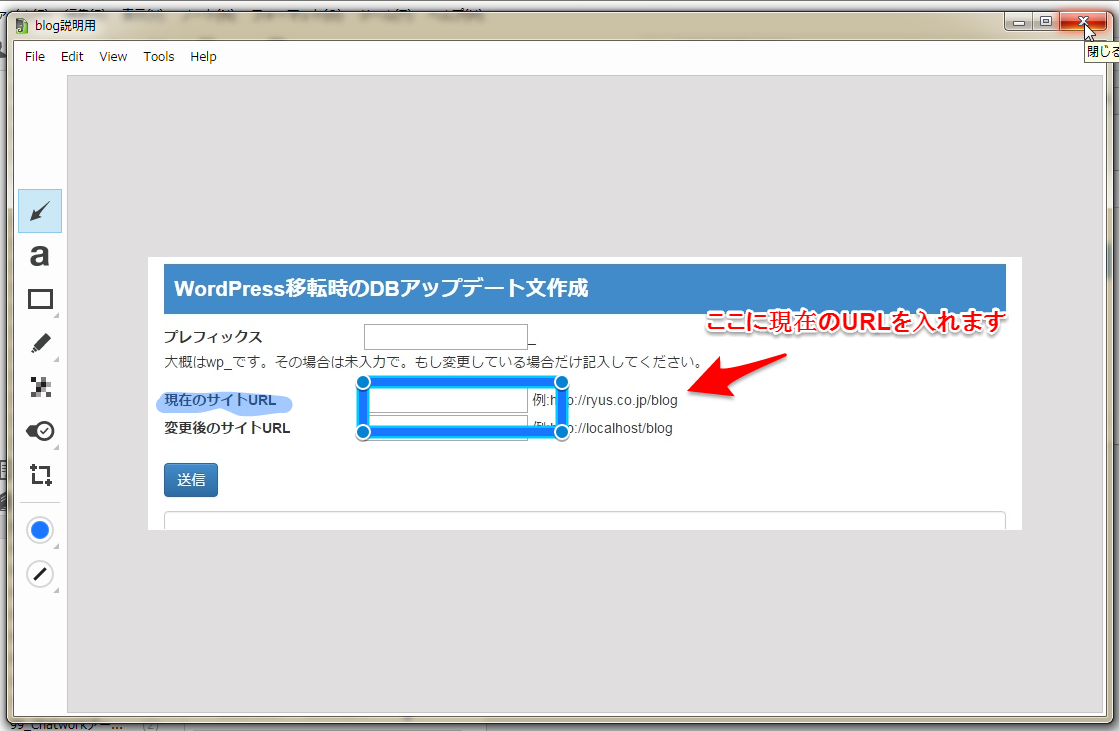Select the Arrow tool

point(40,211)
